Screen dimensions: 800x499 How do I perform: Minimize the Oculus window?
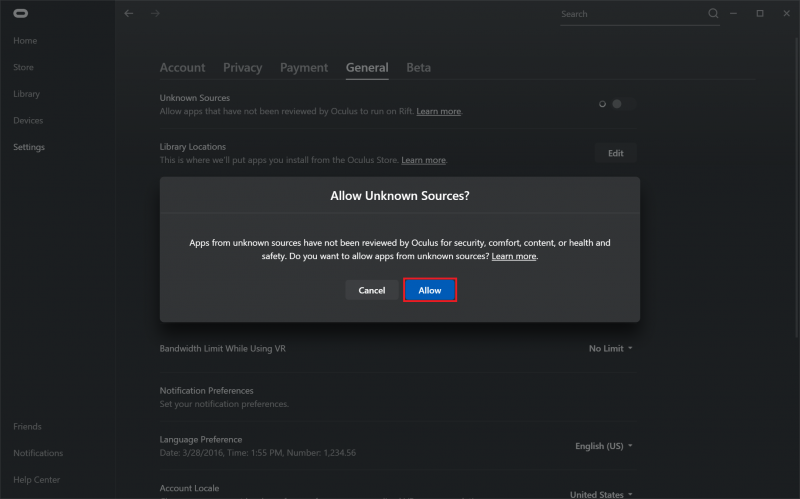733,13
